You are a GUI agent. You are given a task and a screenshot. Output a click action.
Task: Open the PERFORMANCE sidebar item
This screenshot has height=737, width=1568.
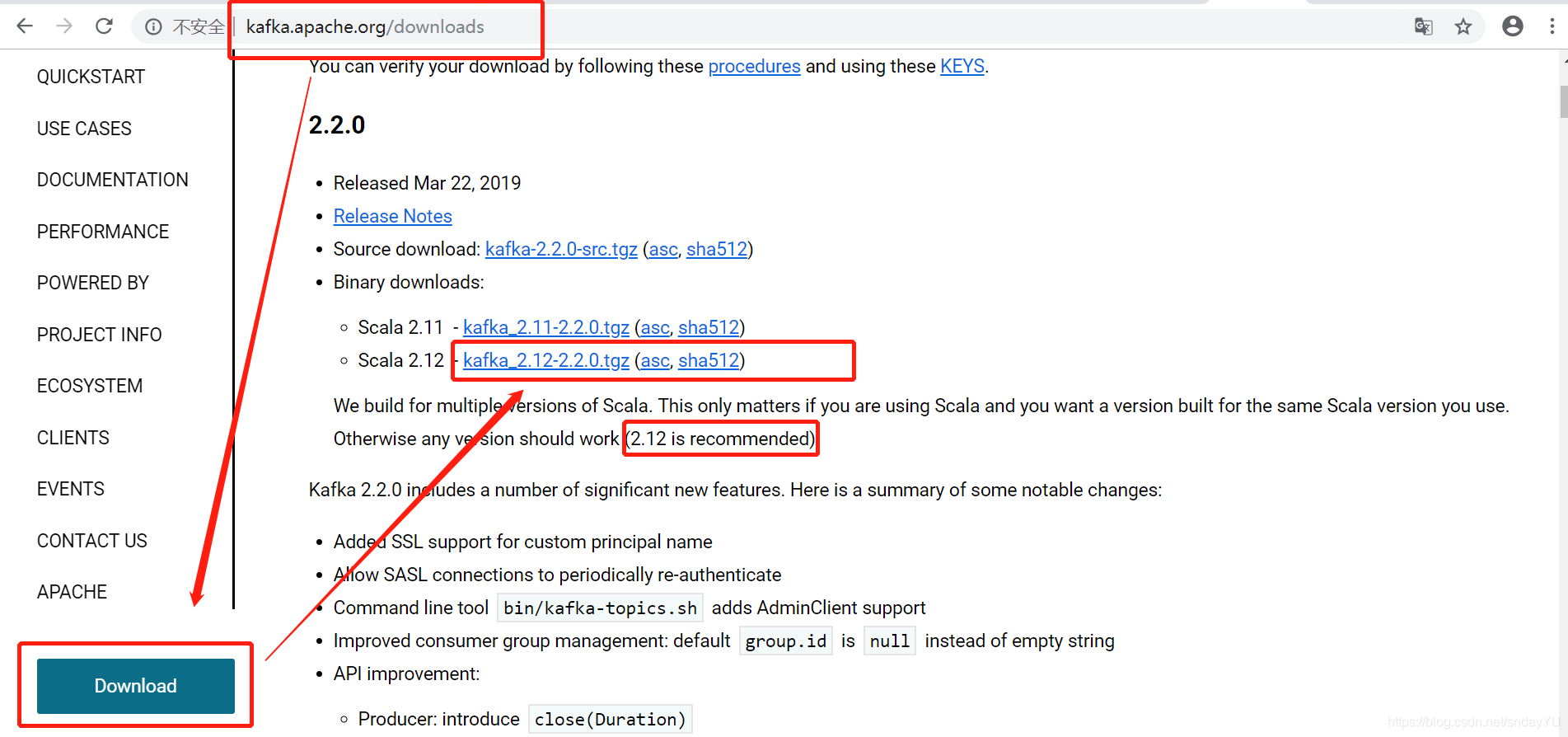click(x=103, y=232)
